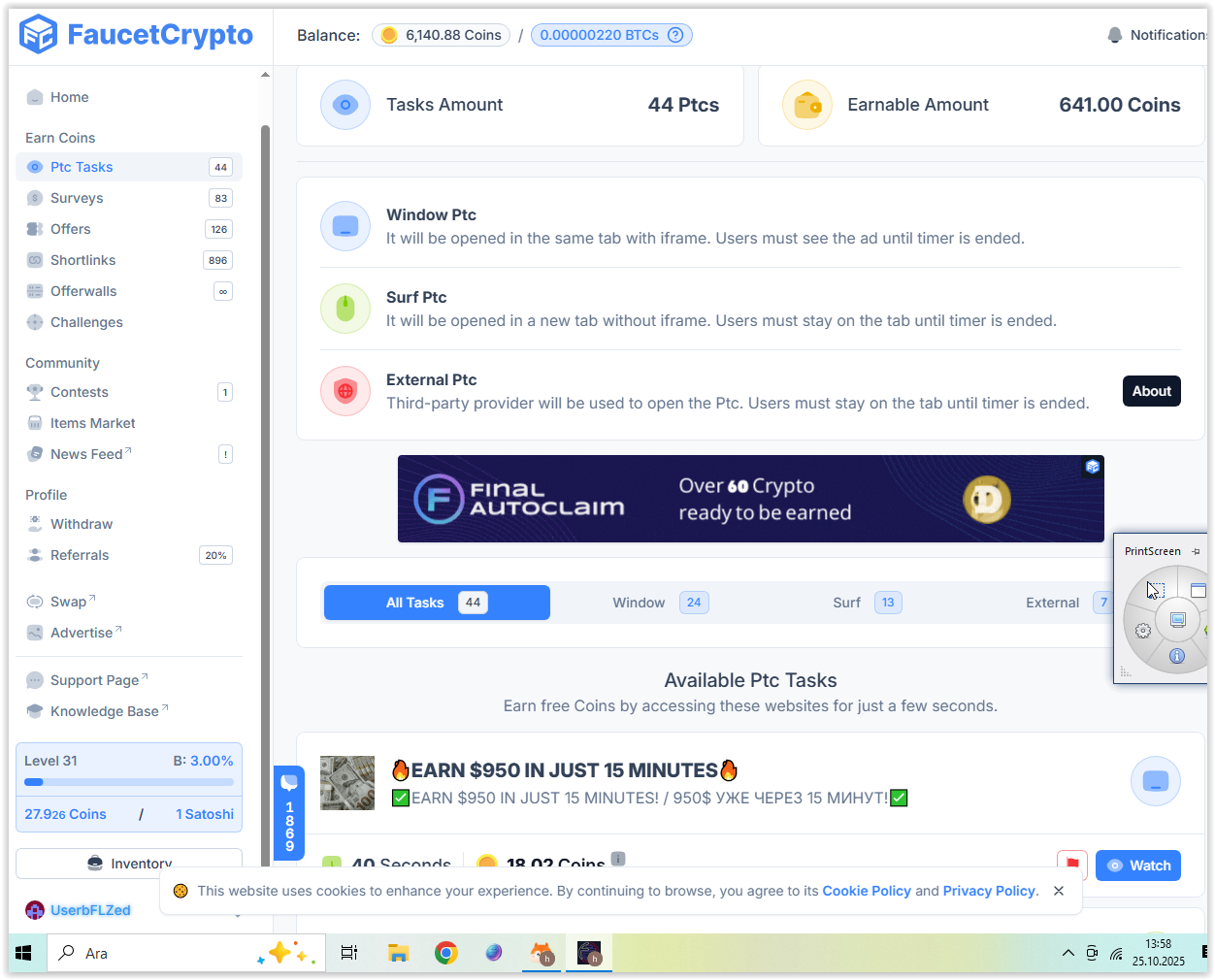Select PrintScreen full-screen capture center icon
Screen dimensions: 1215x980
[1177, 620]
